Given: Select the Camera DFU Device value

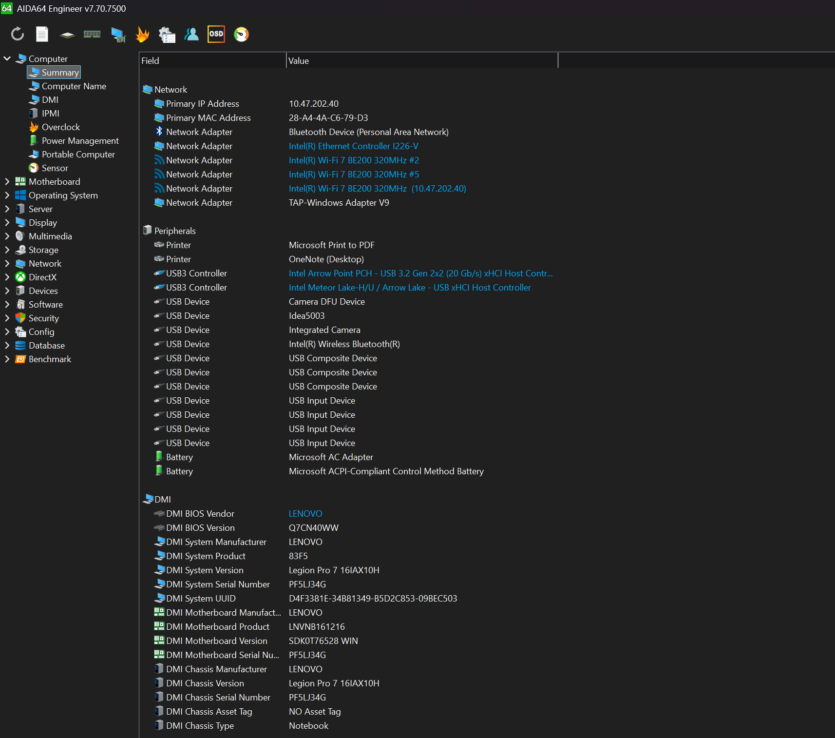Looking at the screenshot, I should point(326,302).
